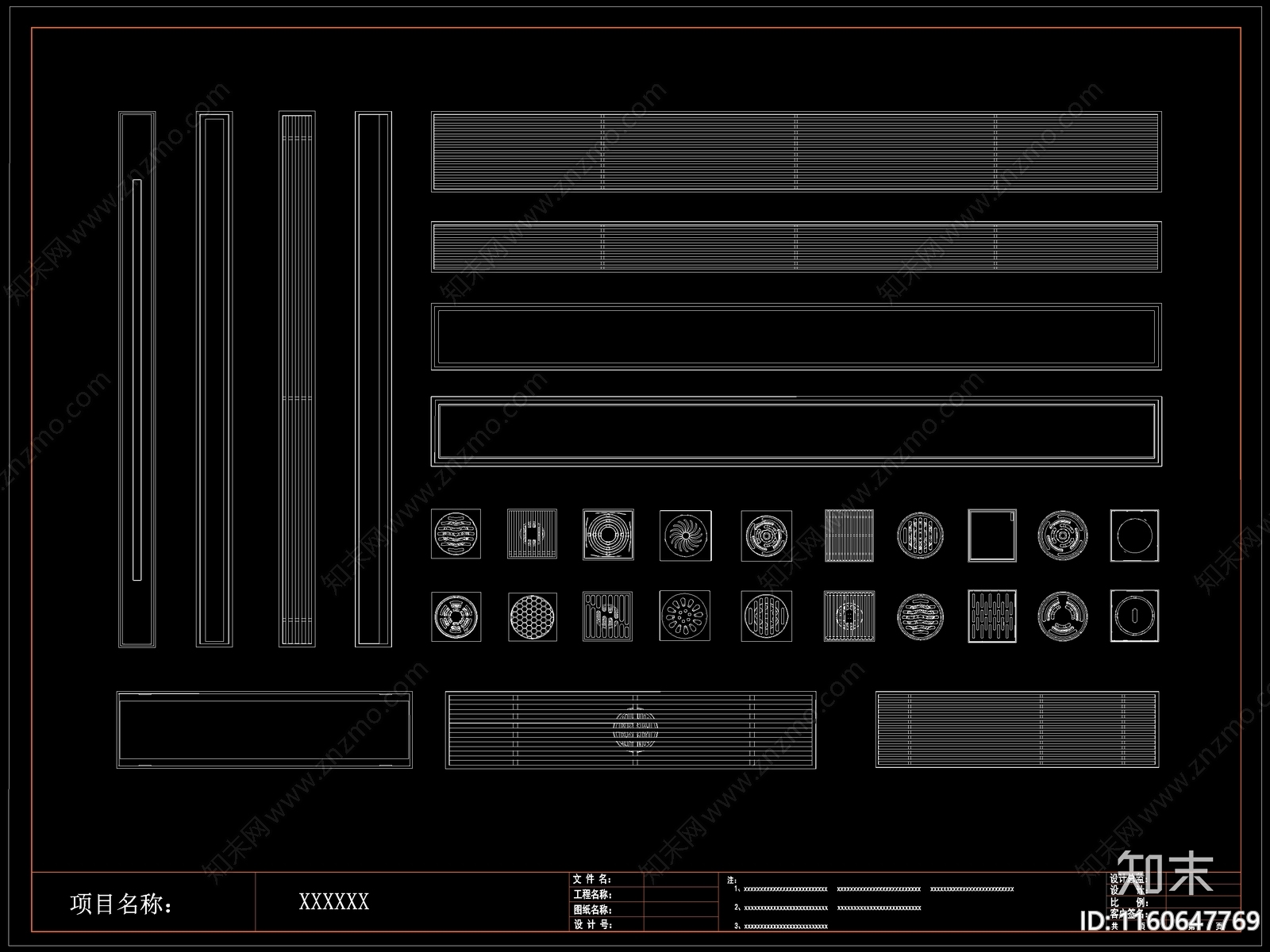Click the 注 notes heading
The width and height of the screenshot is (1270, 952).
(x=731, y=880)
